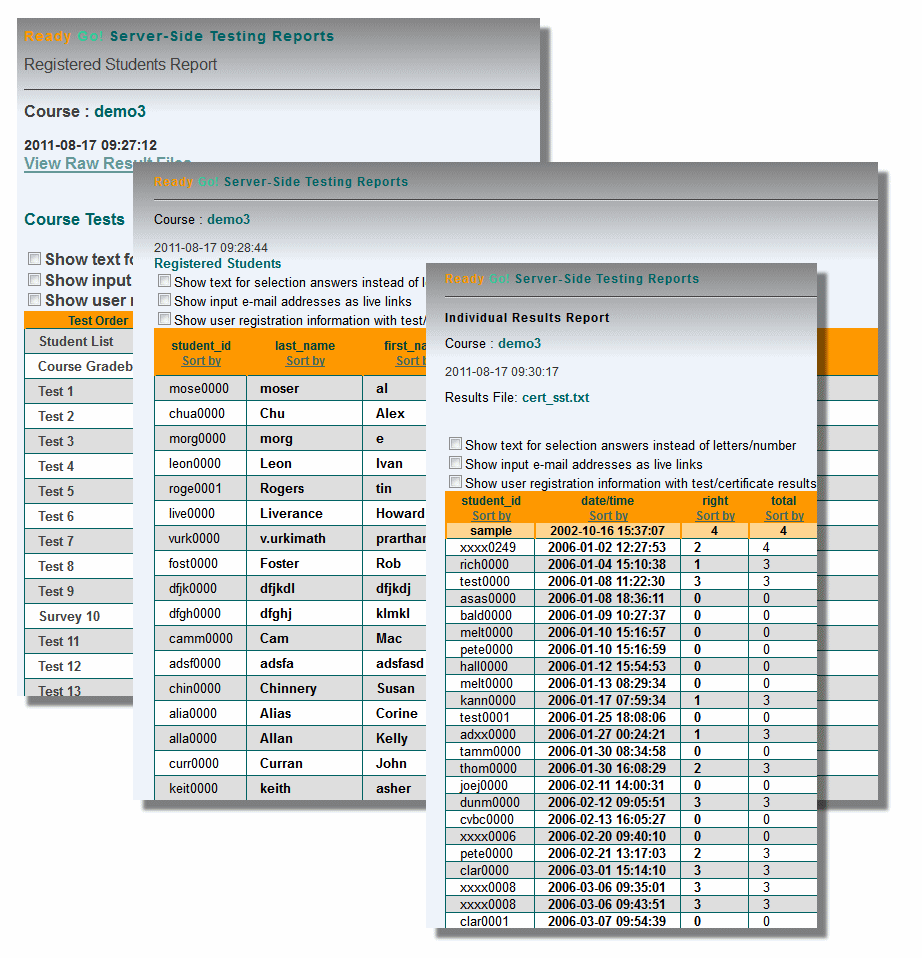Click the sample row in Individual Results
Screen dimensions: 922x958
point(631,531)
